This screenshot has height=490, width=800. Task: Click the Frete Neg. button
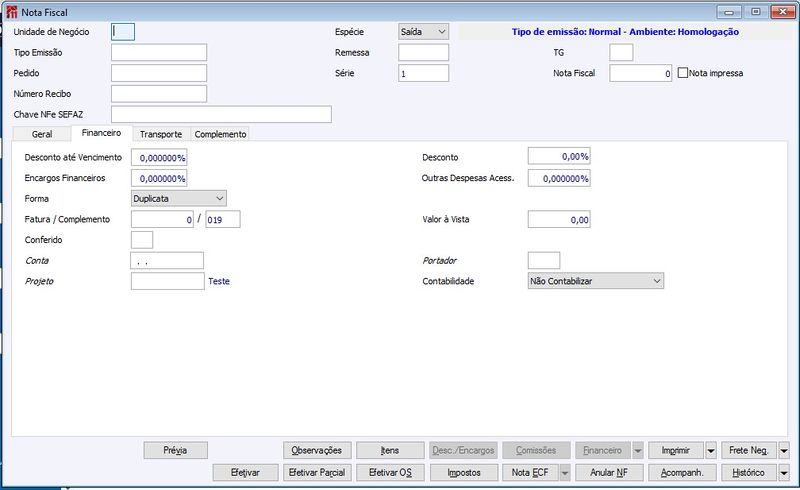[x=749, y=450]
